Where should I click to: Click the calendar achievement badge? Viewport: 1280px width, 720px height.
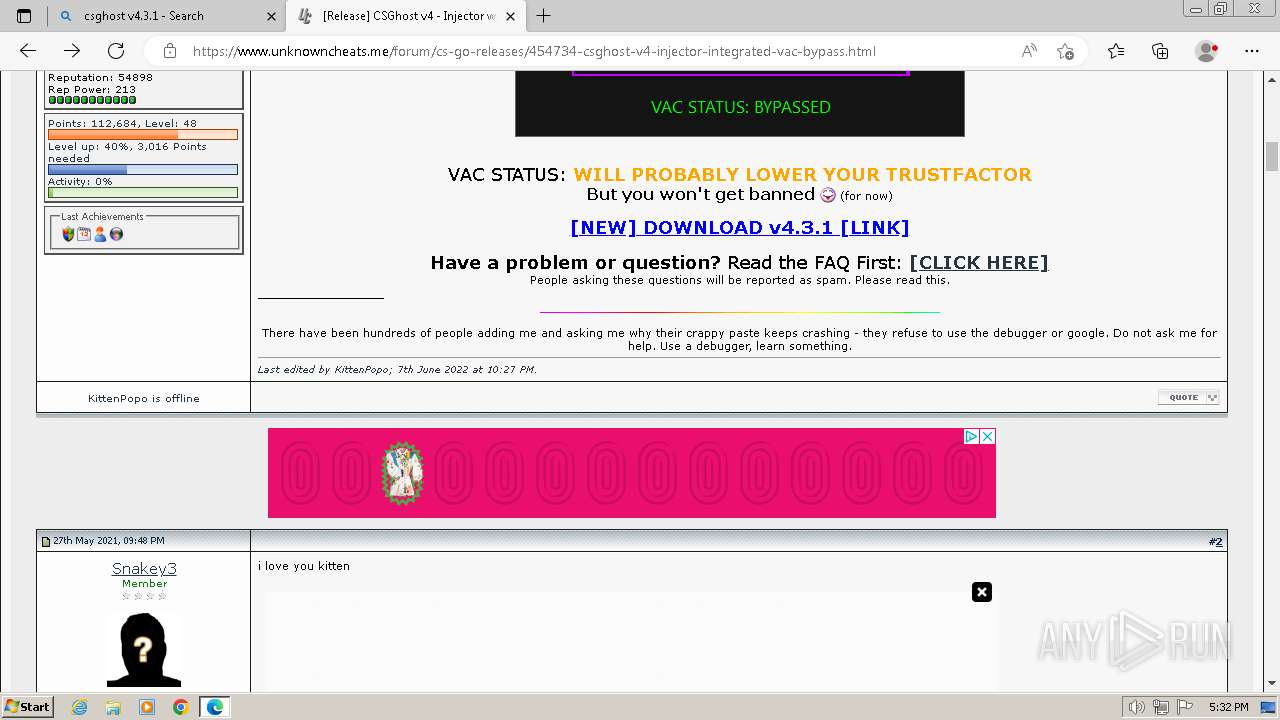point(84,234)
